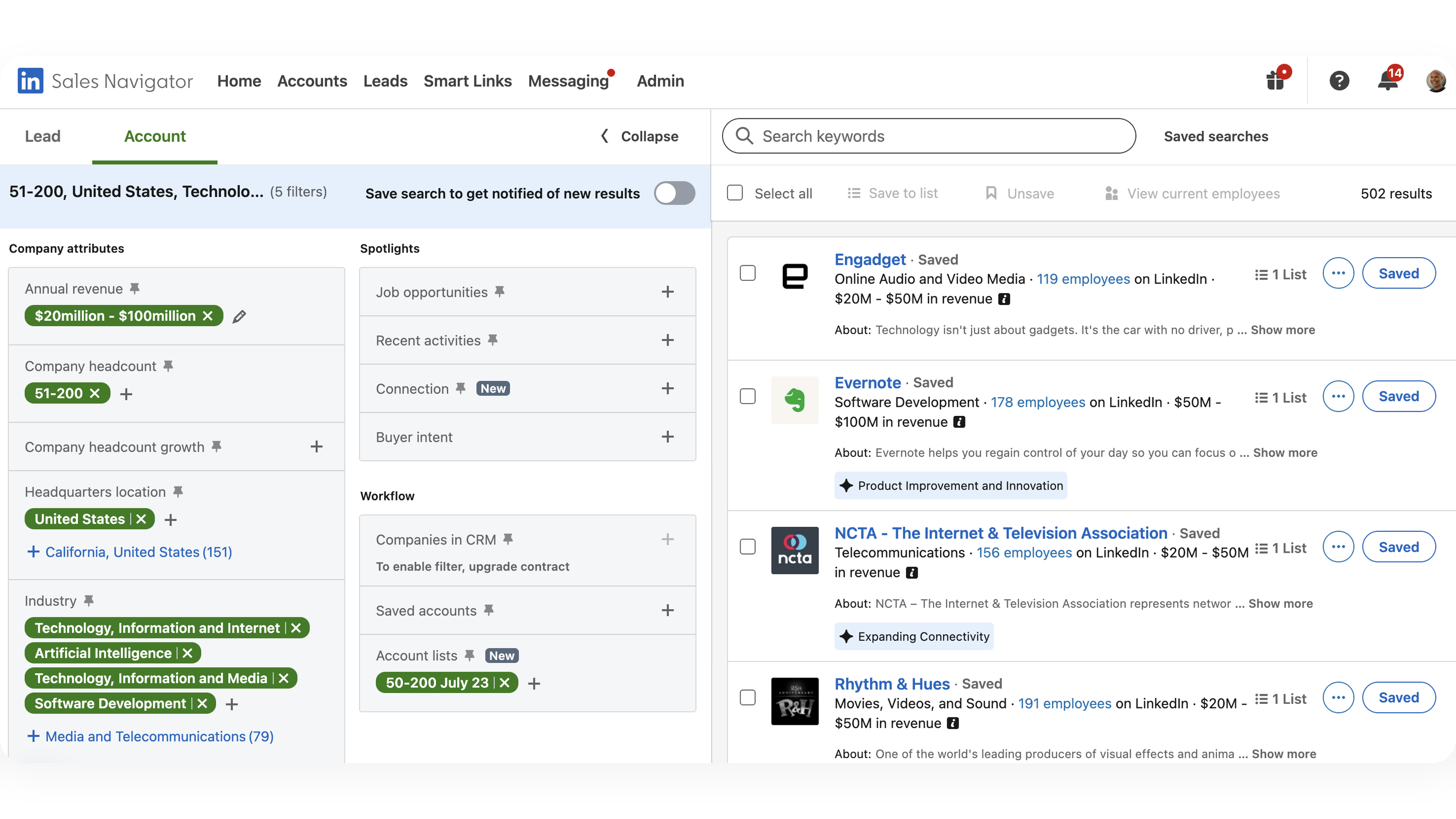
Task: Switch to the Lead tab
Action: [x=42, y=136]
